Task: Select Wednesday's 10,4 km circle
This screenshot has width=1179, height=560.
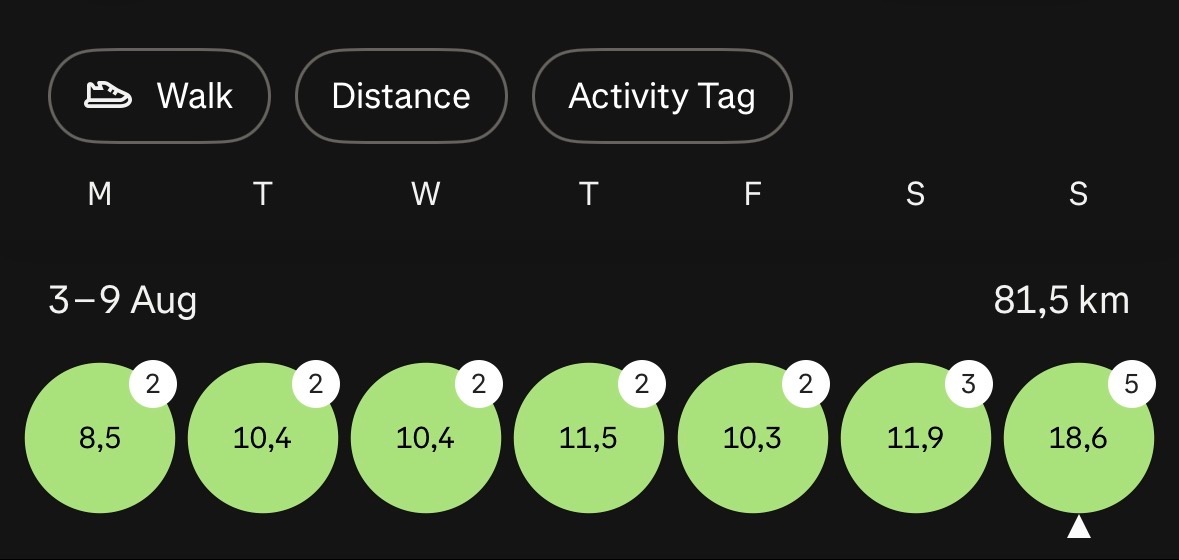Action: point(426,438)
